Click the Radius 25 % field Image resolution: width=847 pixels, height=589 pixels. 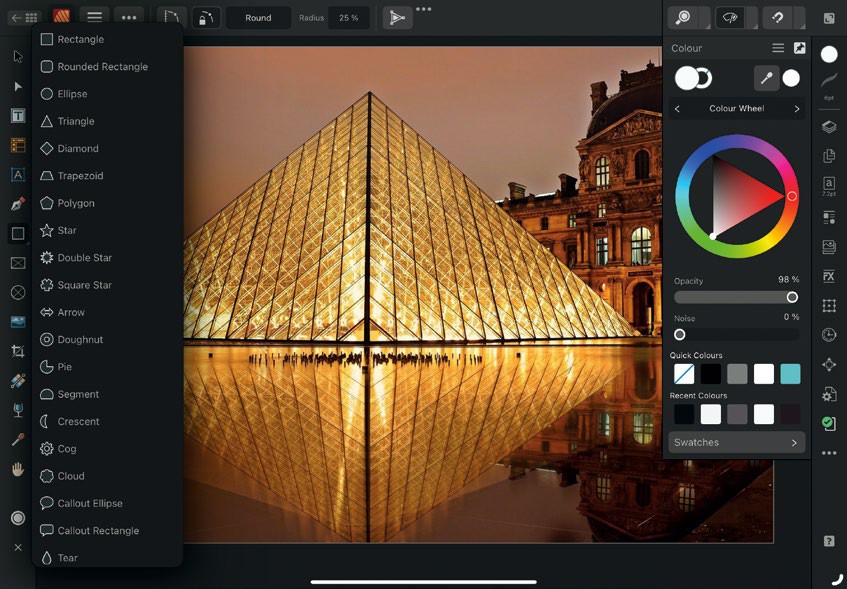coord(348,18)
